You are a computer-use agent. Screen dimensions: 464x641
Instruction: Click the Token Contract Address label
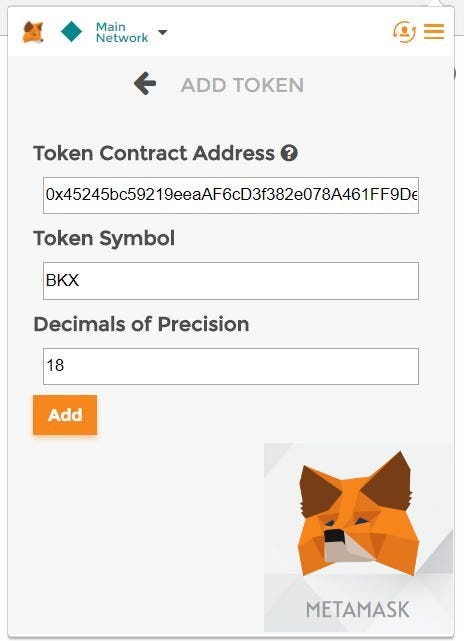(x=154, y=153)
